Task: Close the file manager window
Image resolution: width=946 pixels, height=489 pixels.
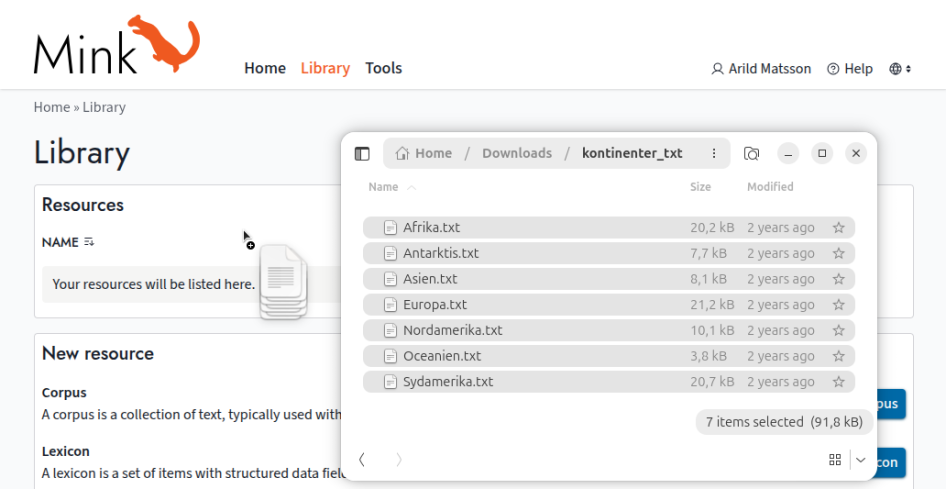Action: [x=856, y=153]
